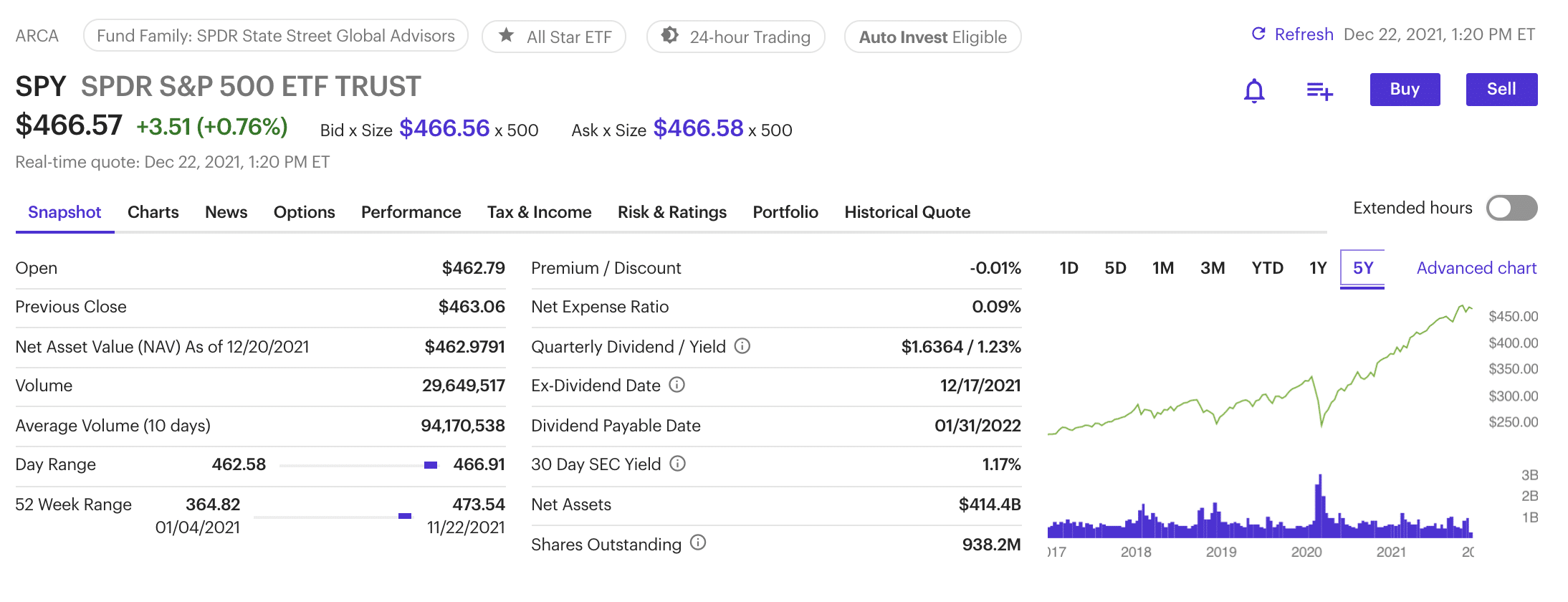Click the SPY ticker symbol

coord(41,87)
